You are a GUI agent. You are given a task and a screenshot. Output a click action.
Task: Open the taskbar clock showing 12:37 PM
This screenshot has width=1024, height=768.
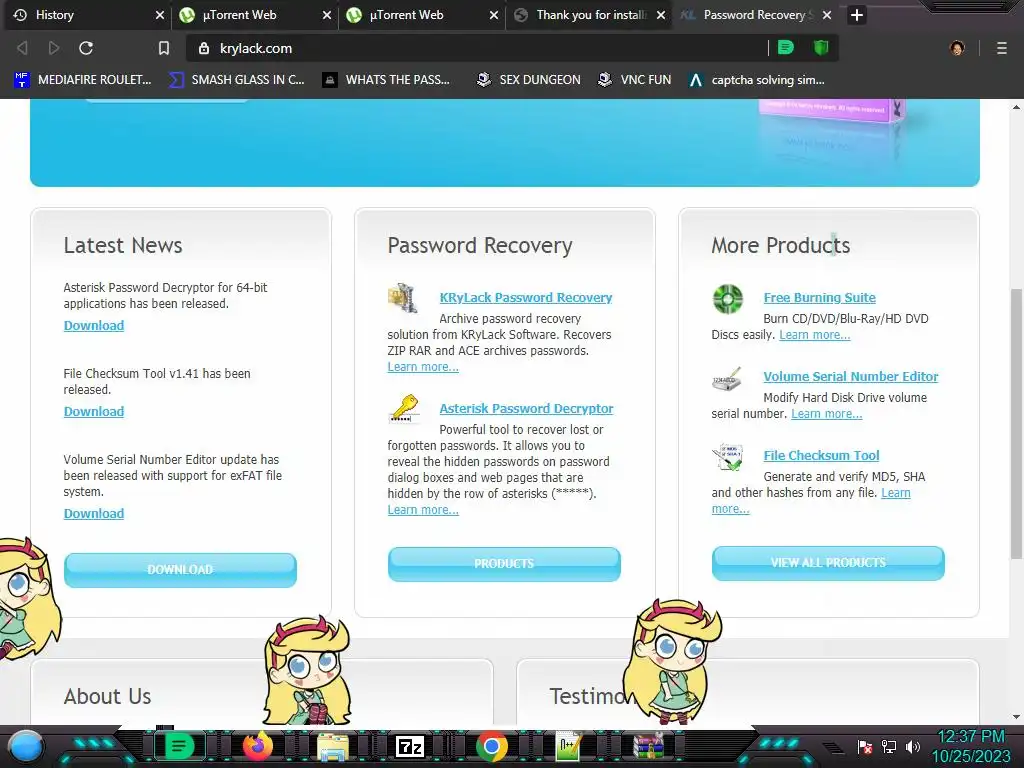pyautogui.click(x=971, y=746)
